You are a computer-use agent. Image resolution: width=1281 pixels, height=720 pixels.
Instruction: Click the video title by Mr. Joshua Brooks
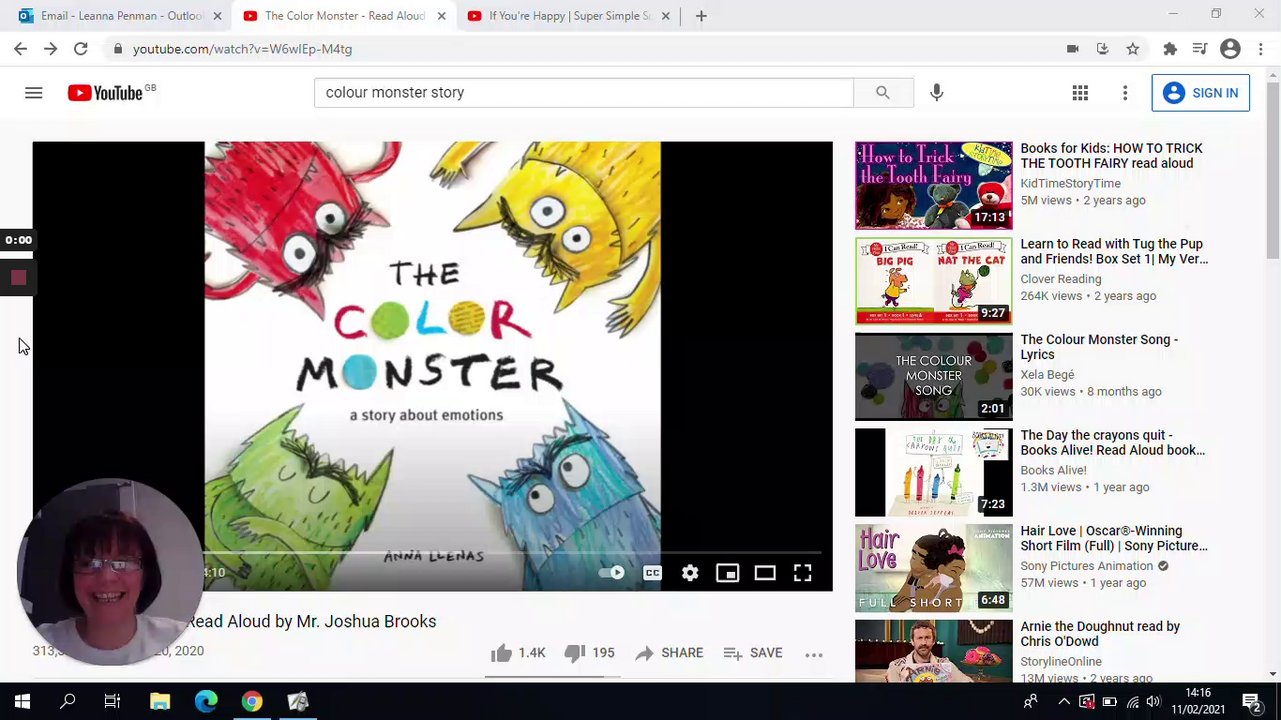pos(312,621)
